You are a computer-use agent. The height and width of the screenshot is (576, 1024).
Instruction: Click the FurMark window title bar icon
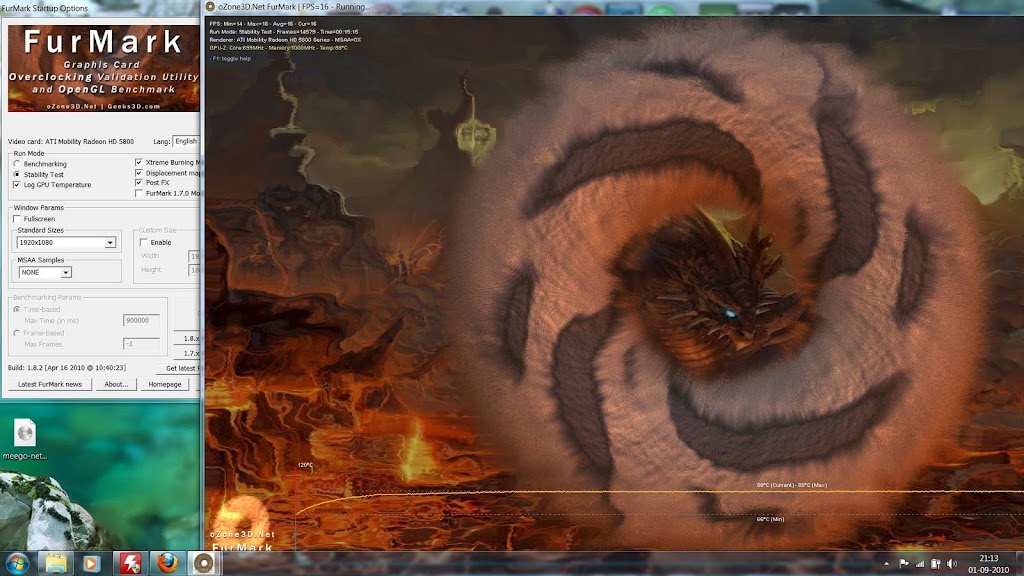click(210, 7)
